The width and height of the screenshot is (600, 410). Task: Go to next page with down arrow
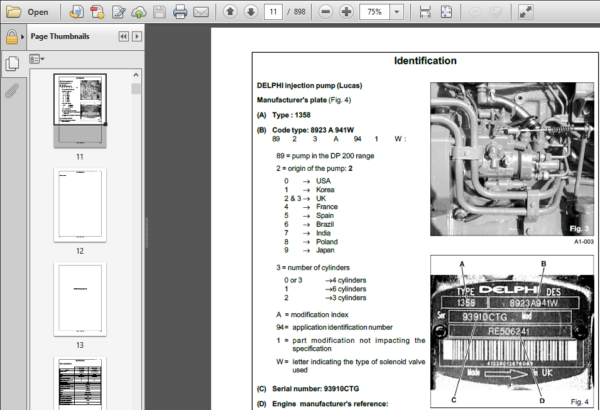tap(251, 12)
